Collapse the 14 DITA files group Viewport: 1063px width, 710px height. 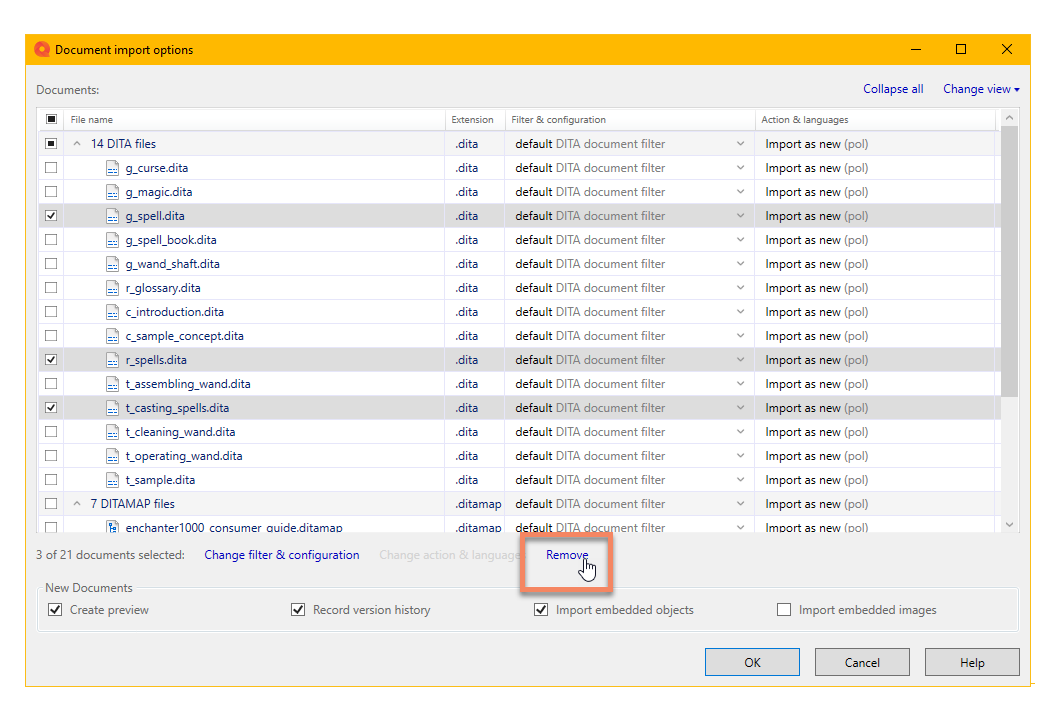coord(77,143)
